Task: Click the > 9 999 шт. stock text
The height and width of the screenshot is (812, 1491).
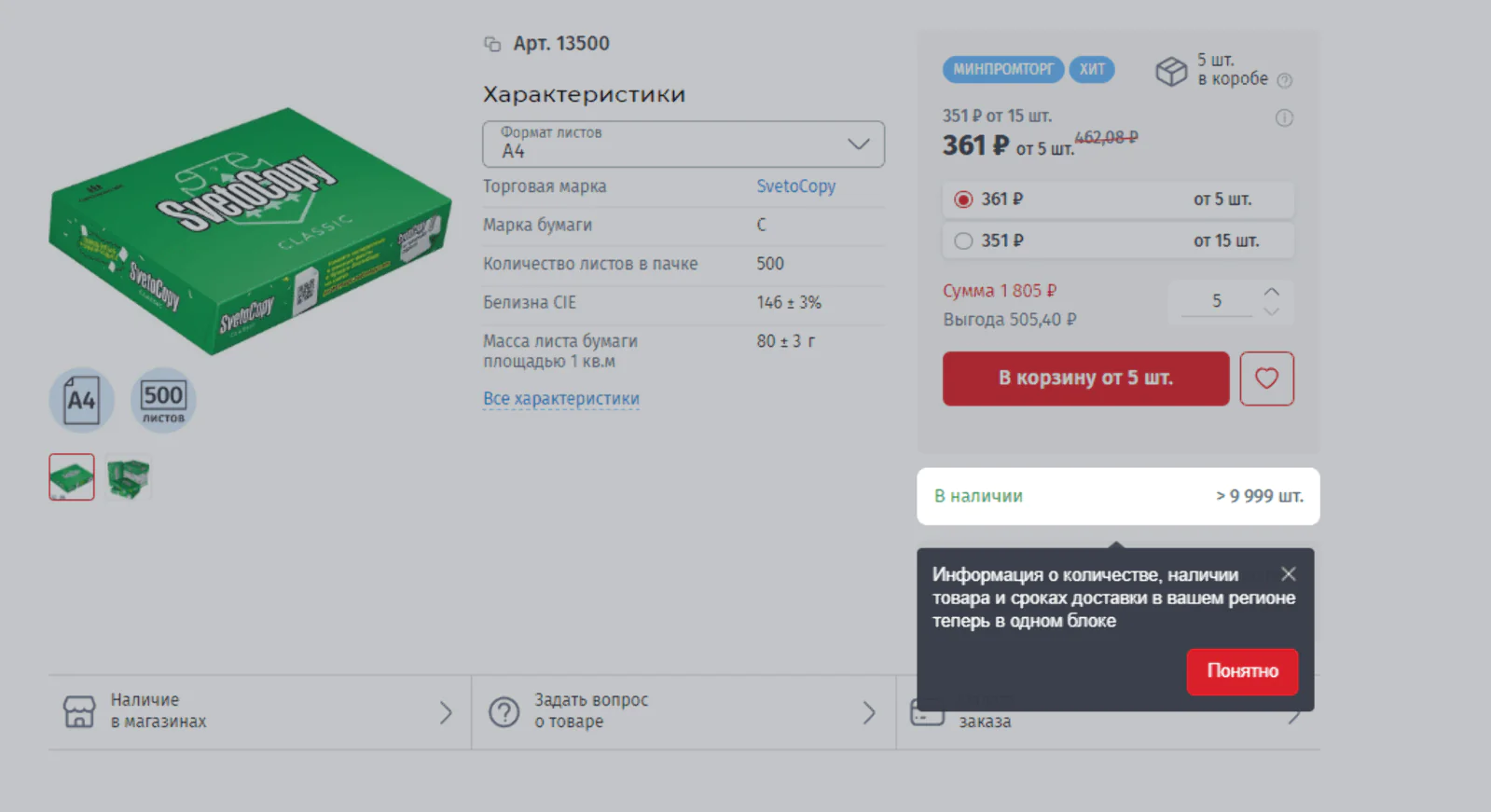Action: pyautogui.click(x=1260, y=496)
